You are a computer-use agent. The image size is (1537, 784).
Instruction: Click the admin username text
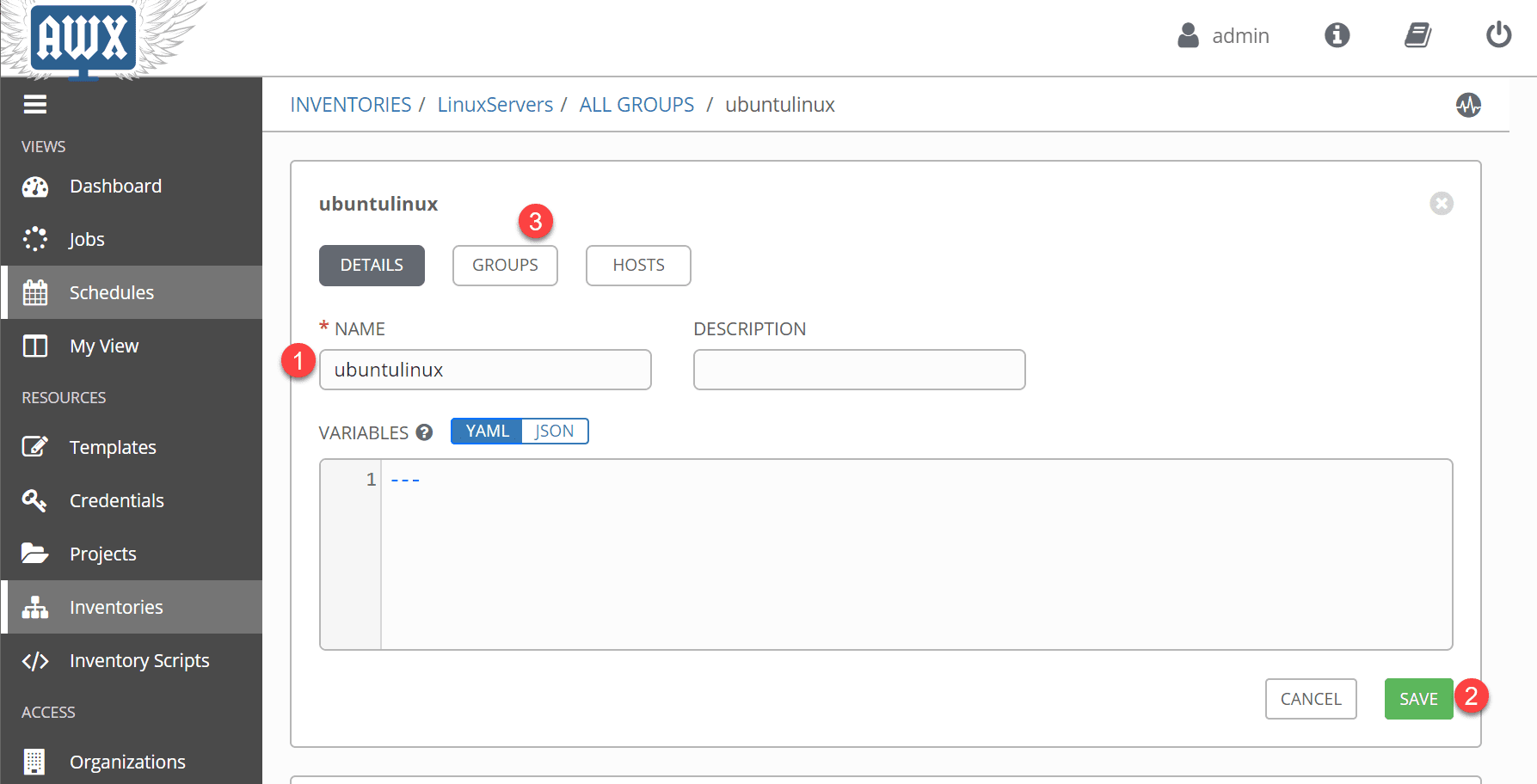pos(1240,36)
